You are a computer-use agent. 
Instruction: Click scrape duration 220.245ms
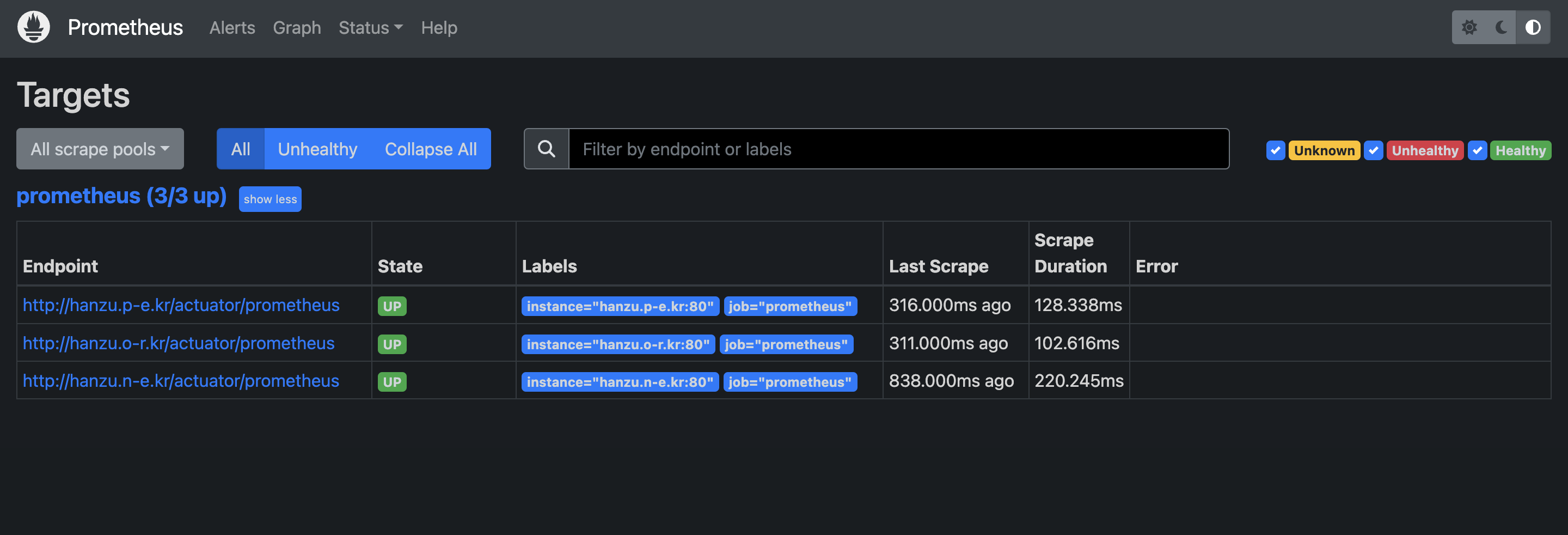(x=1079, y=381)
